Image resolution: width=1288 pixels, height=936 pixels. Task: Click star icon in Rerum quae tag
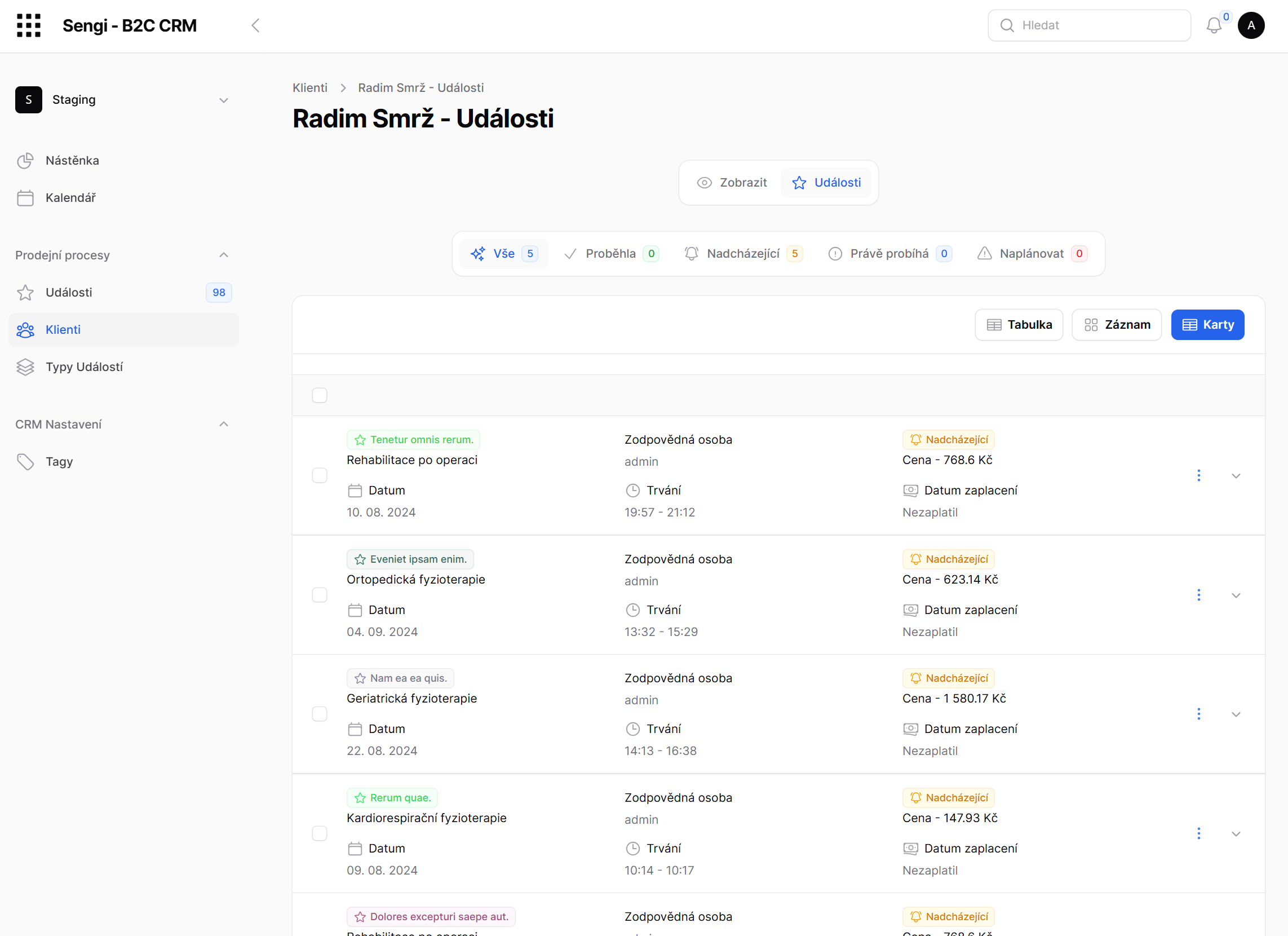[360, 798]
